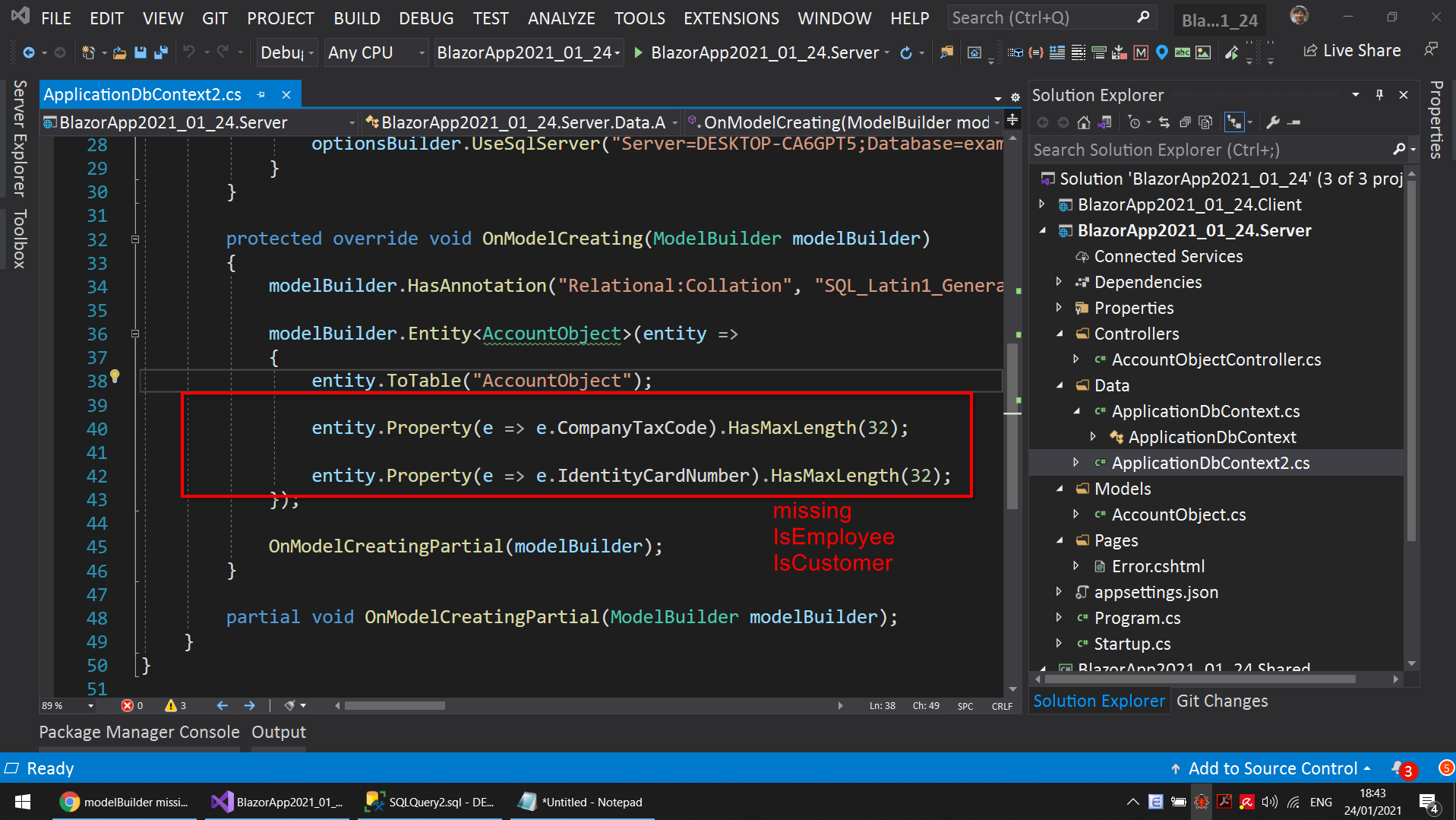Screen dimensions: 1456x820
Task: Adjust the zoom level showing 89%
Action: [66, 705]
